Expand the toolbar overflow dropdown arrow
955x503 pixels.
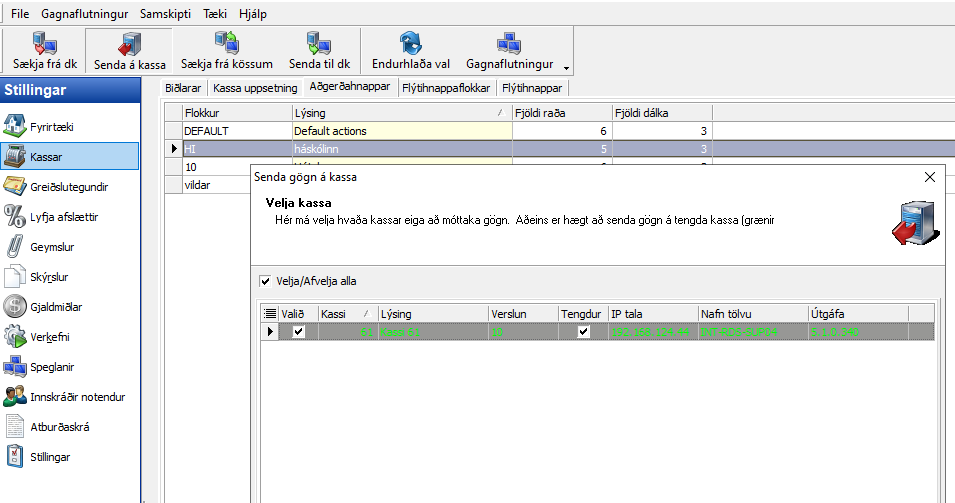[x=568, y=68]
